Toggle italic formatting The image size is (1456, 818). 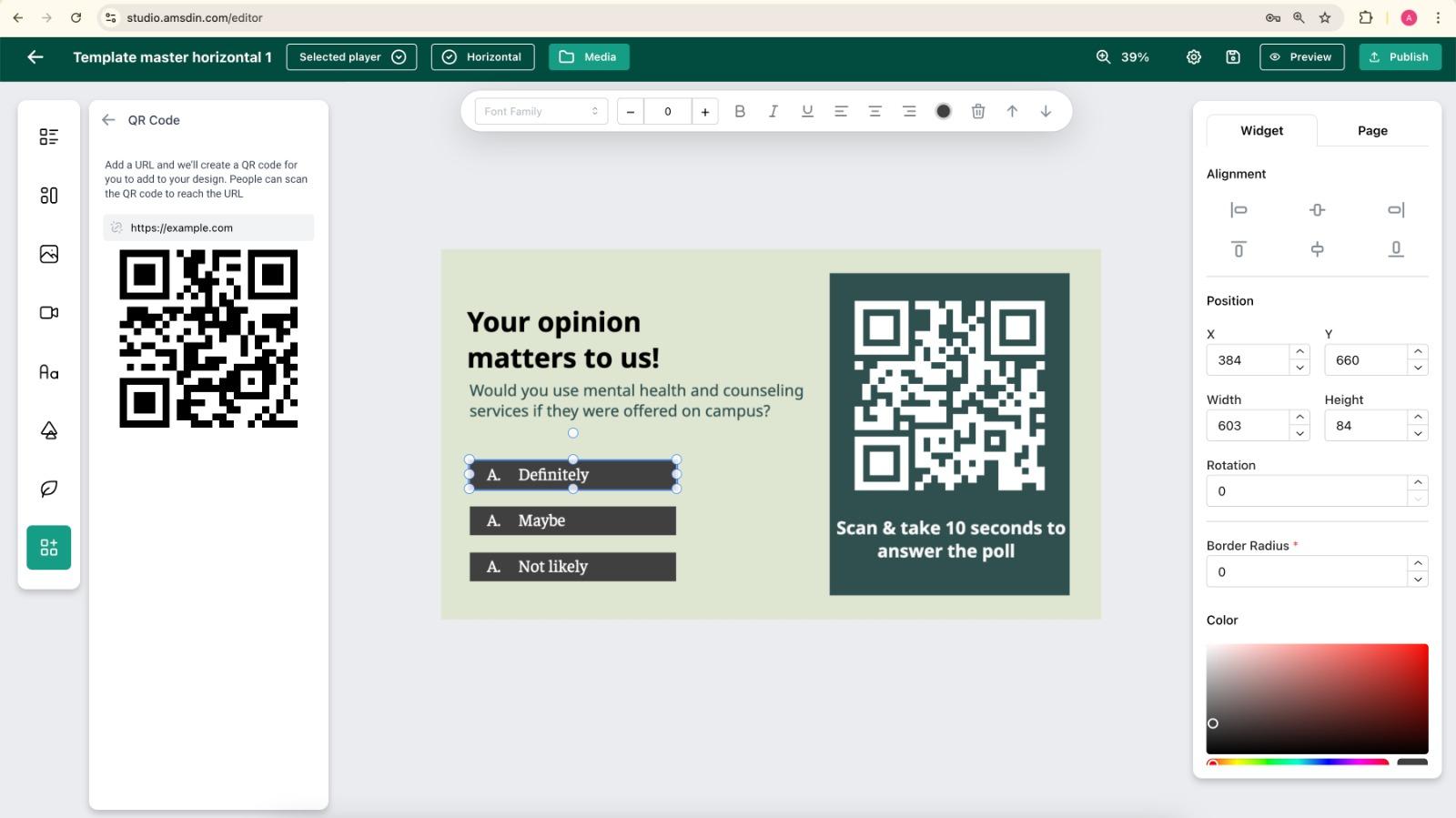click(x=773, y=111)
